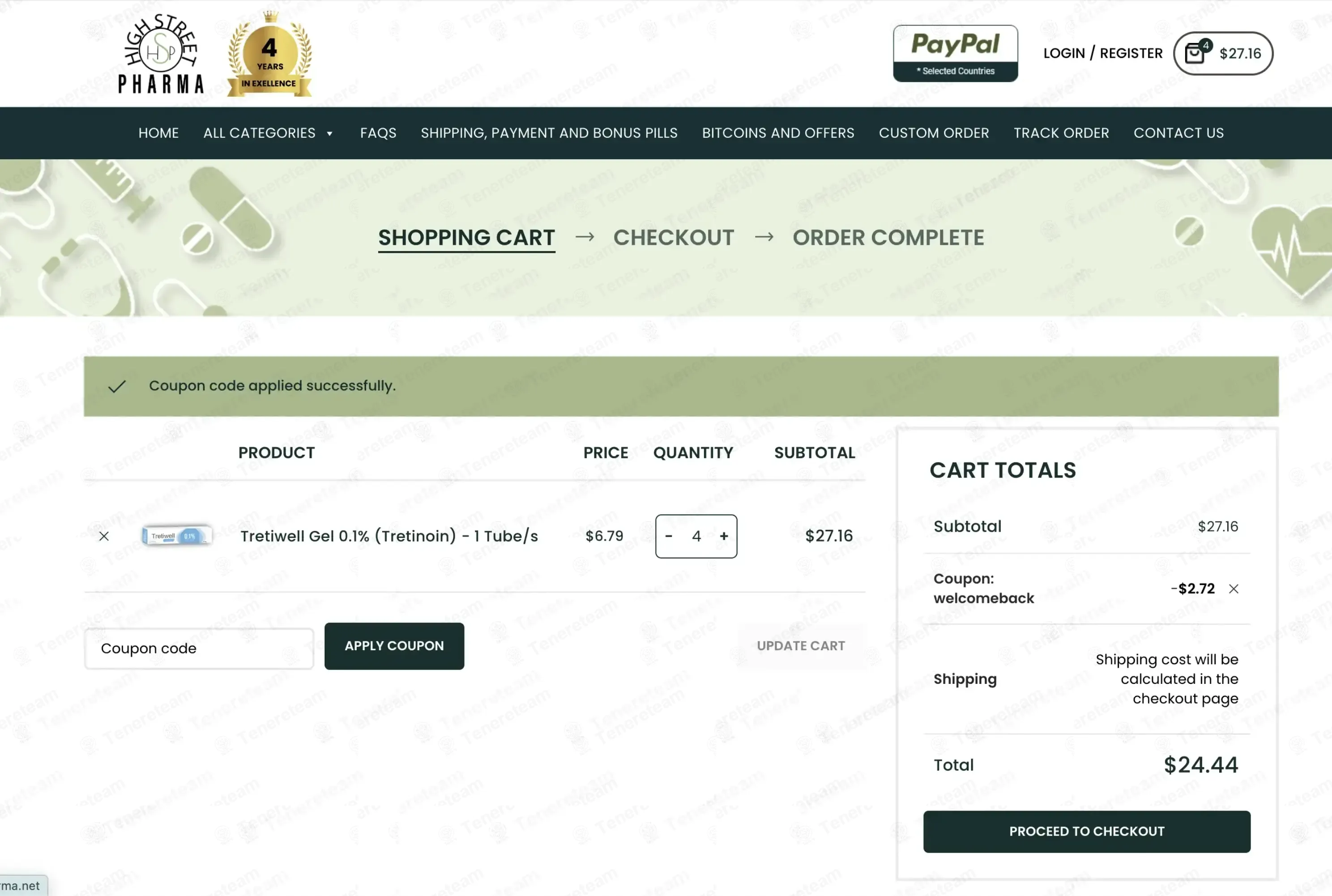Click the 4 Years in Excellence badge

point(269,55)
